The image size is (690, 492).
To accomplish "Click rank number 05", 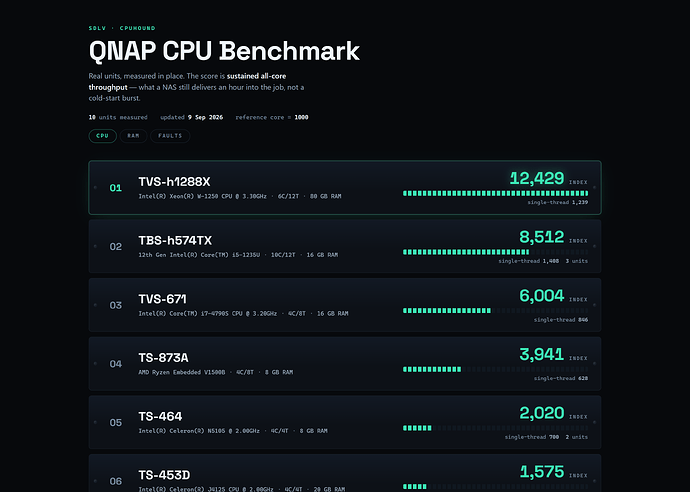I will click(116, 422).
